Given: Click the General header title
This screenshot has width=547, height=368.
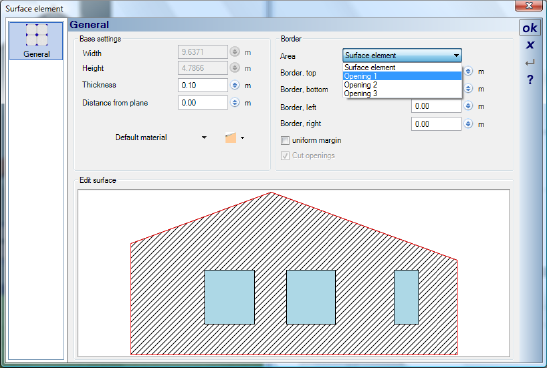Looking at the screenshot, I should click(89, 25).
